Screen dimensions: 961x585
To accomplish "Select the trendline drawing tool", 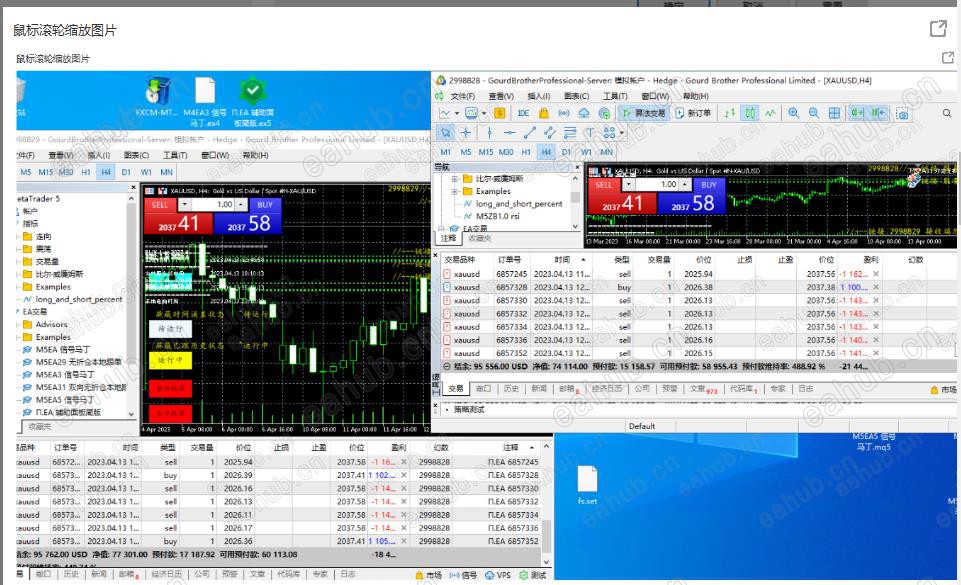I will 530,132.
